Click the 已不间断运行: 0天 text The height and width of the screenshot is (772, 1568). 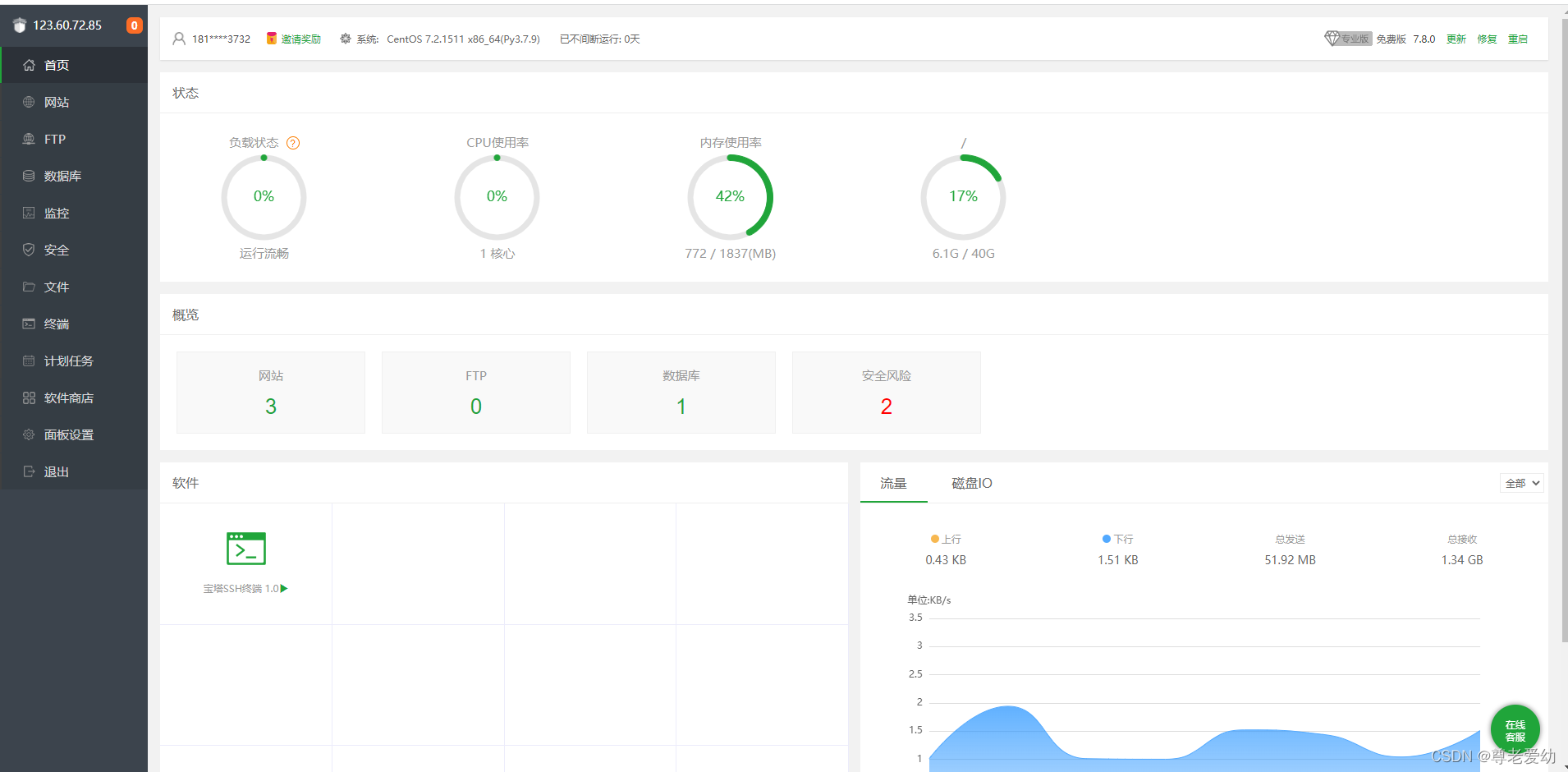(599, 39)
